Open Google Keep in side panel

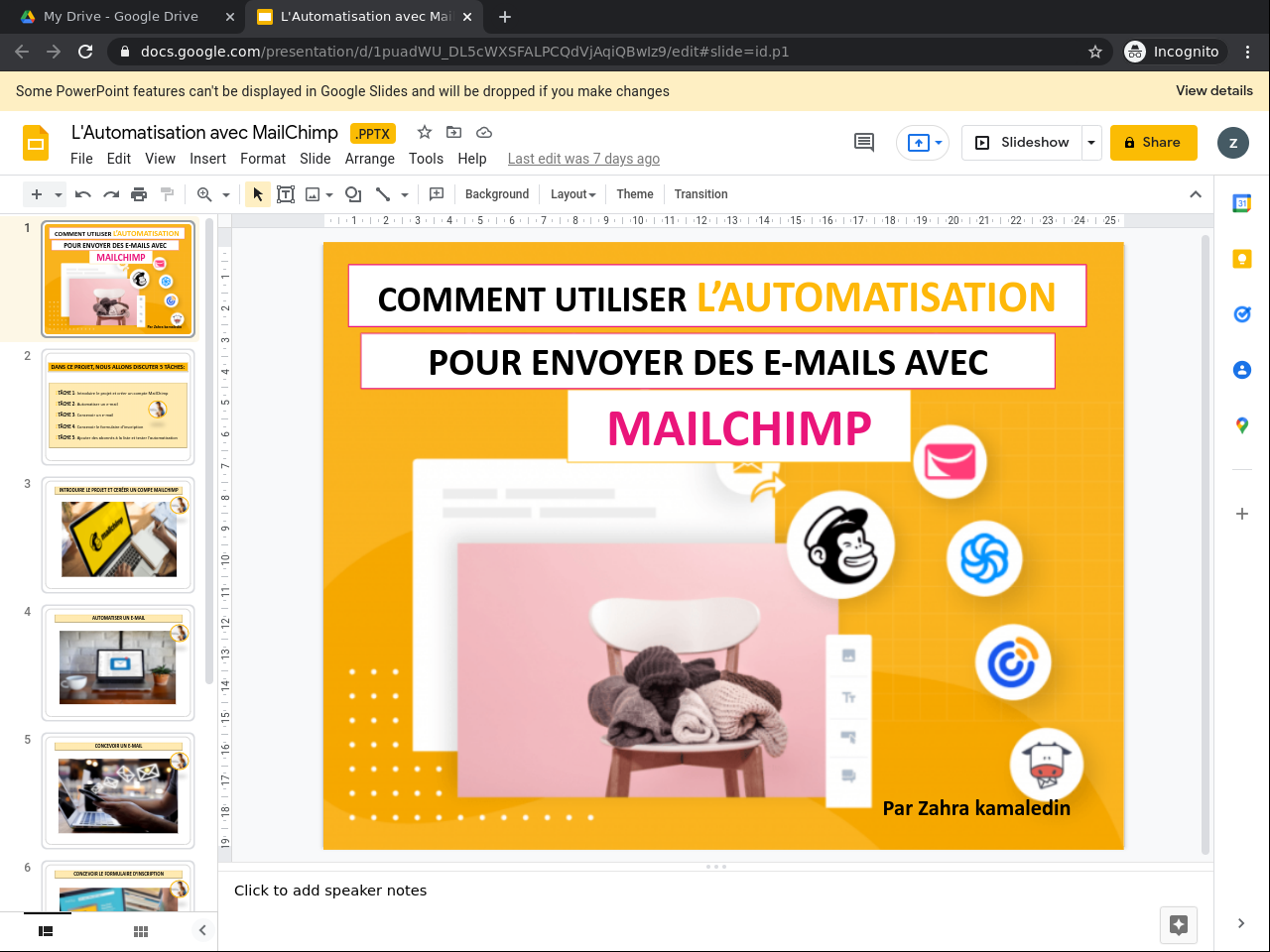(x=1242, y=259)
